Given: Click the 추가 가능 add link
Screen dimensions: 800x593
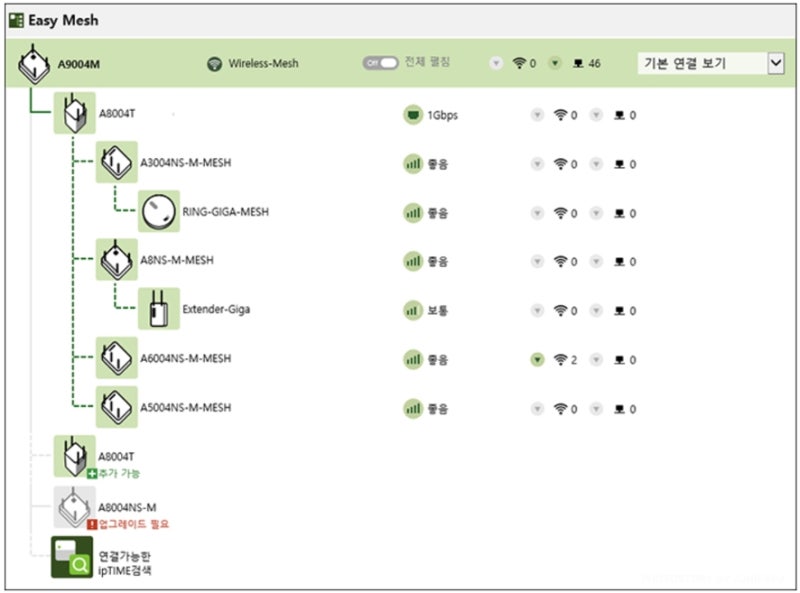Looking at the screenshot, I should (113, 474).
